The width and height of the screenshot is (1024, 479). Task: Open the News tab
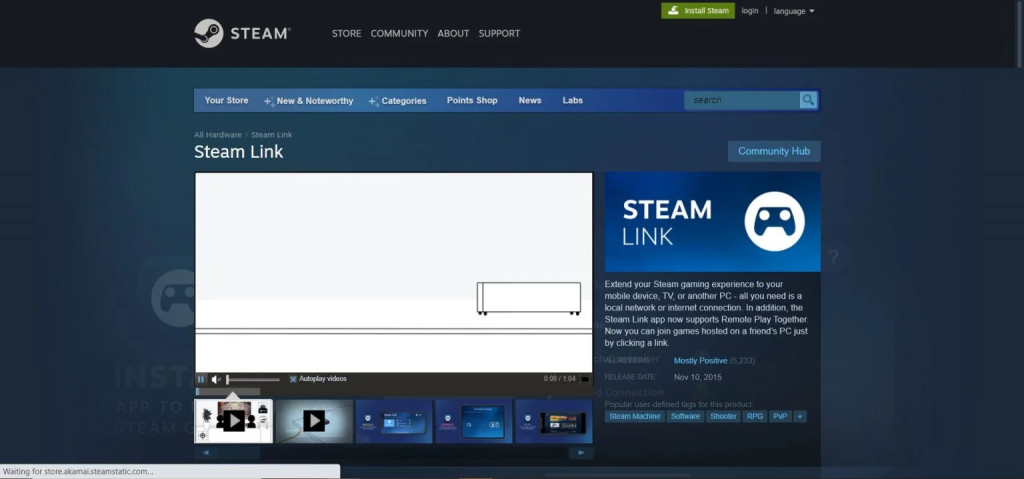(530, 100)
